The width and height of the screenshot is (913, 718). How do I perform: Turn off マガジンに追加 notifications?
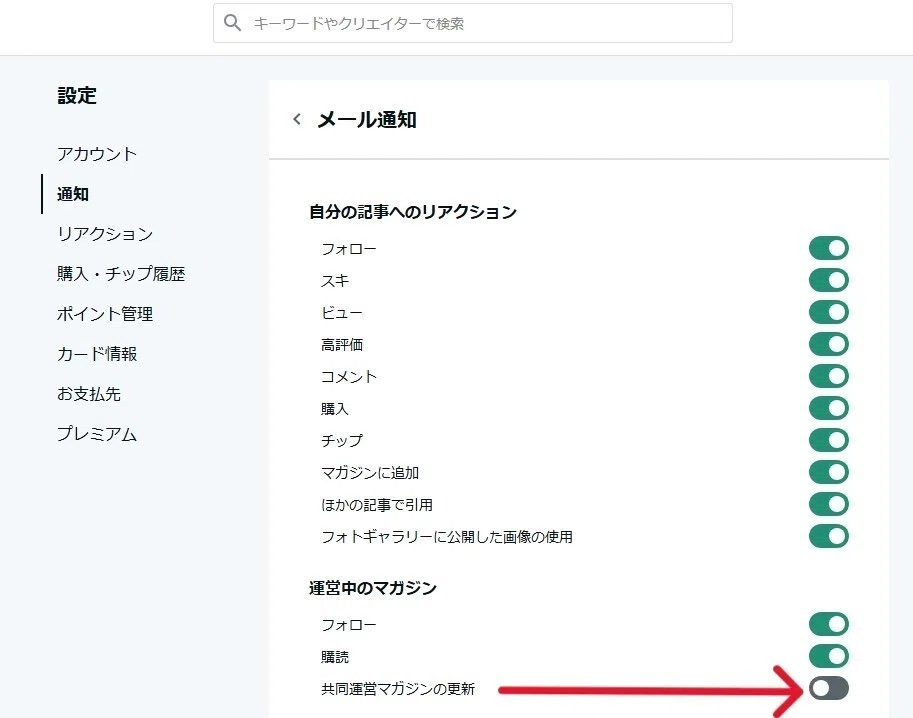click(829, 472)
